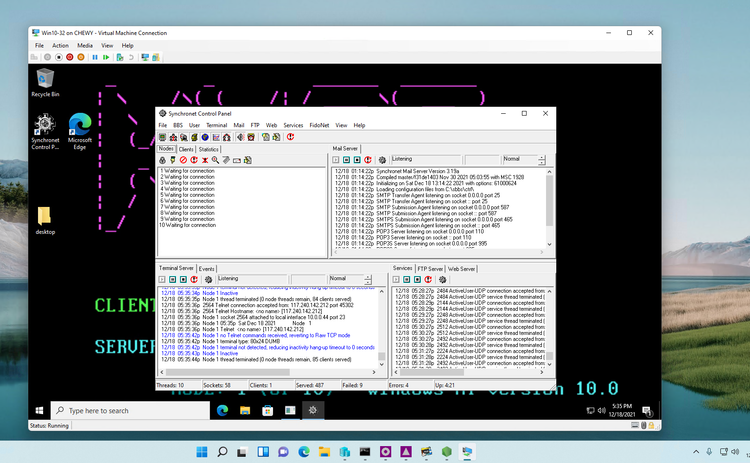The height and width of the screenshot is (463, 750).
Task: Click the host taskbar Search icon
Action: click(x=222, y=452)
